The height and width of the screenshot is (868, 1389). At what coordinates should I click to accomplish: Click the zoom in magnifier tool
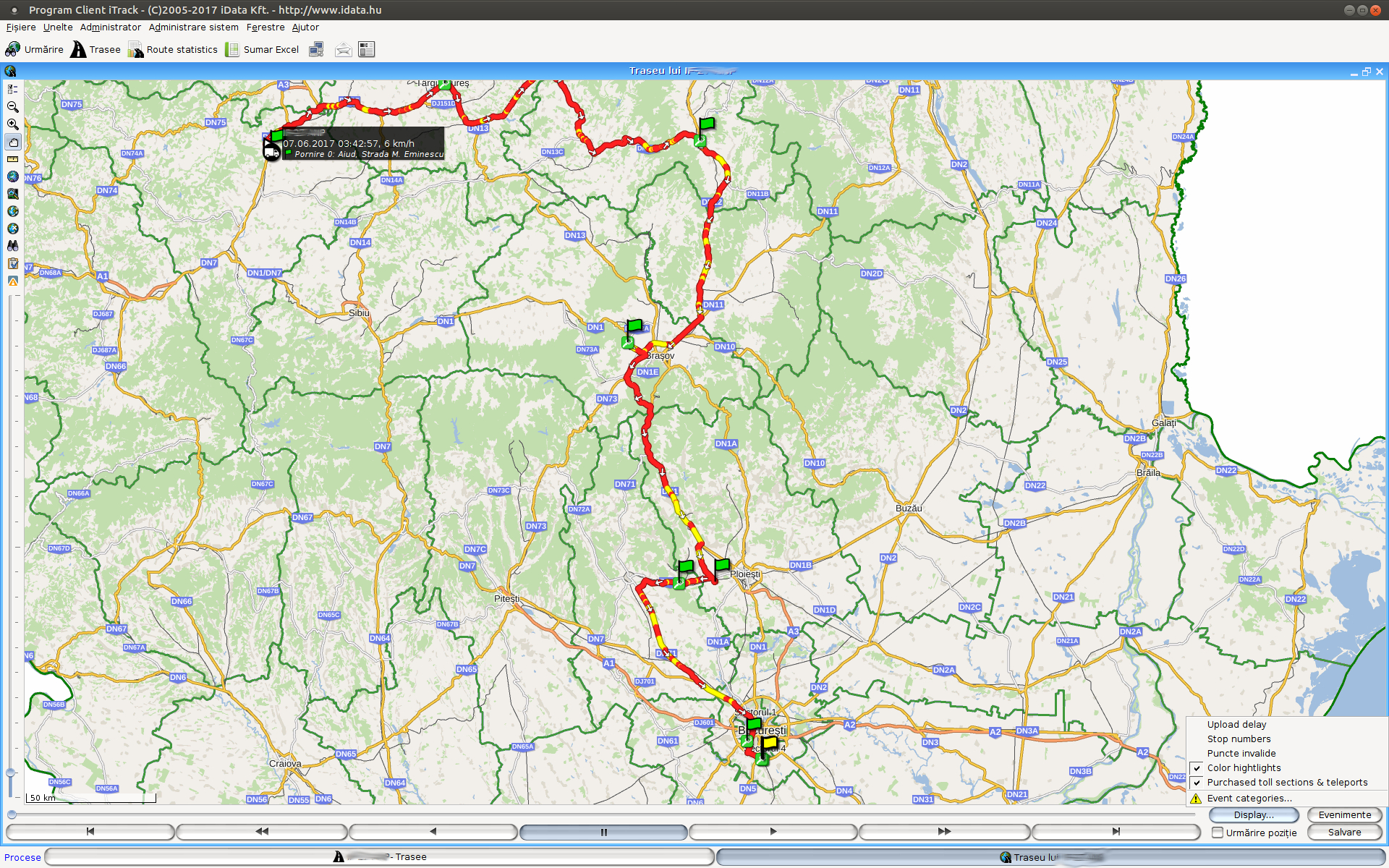click(12, 124)
